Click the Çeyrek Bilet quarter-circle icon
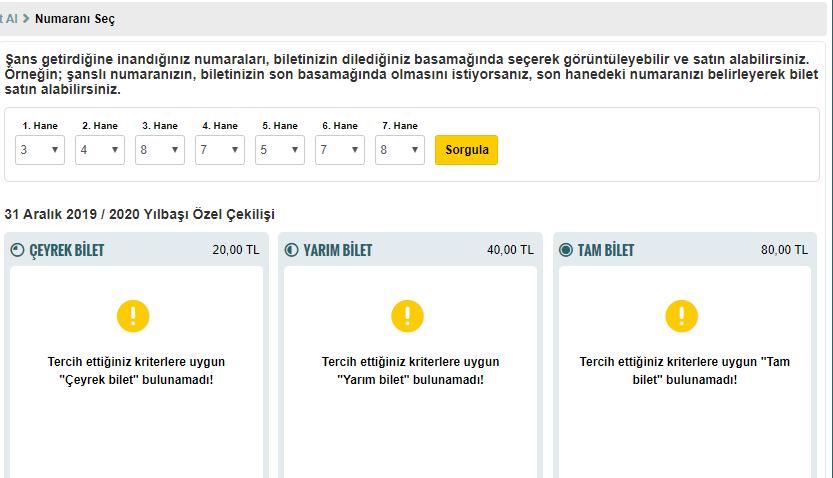This screenshot has width=833, height=478. tap(18, 250)
